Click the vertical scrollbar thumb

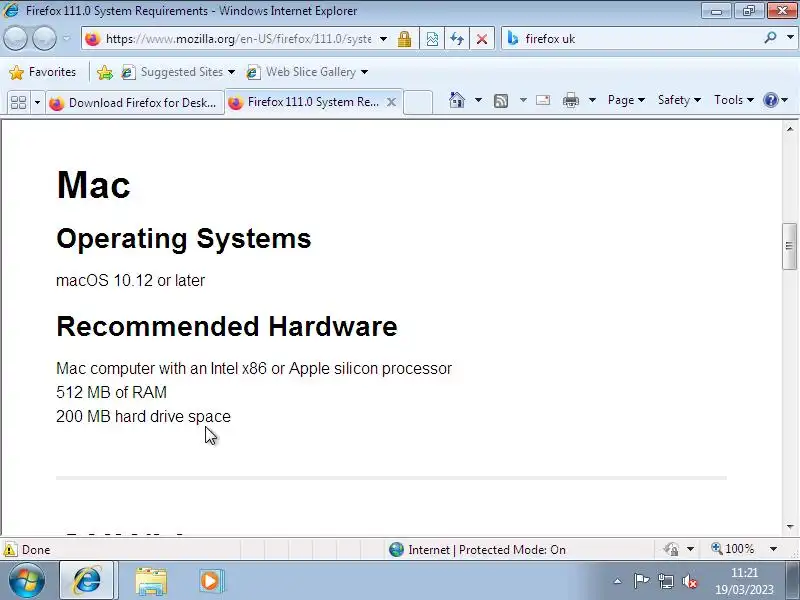pos(790,246)
